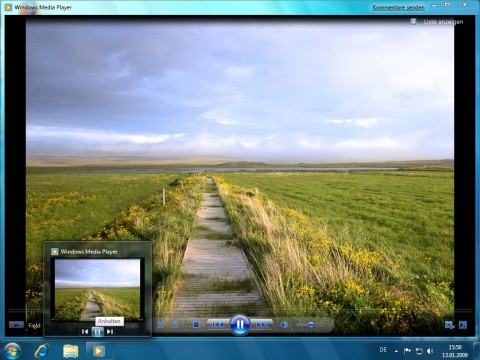Click the taskbar preview pause button
This screenshot has height=360, width=480.
click(97, 332)
